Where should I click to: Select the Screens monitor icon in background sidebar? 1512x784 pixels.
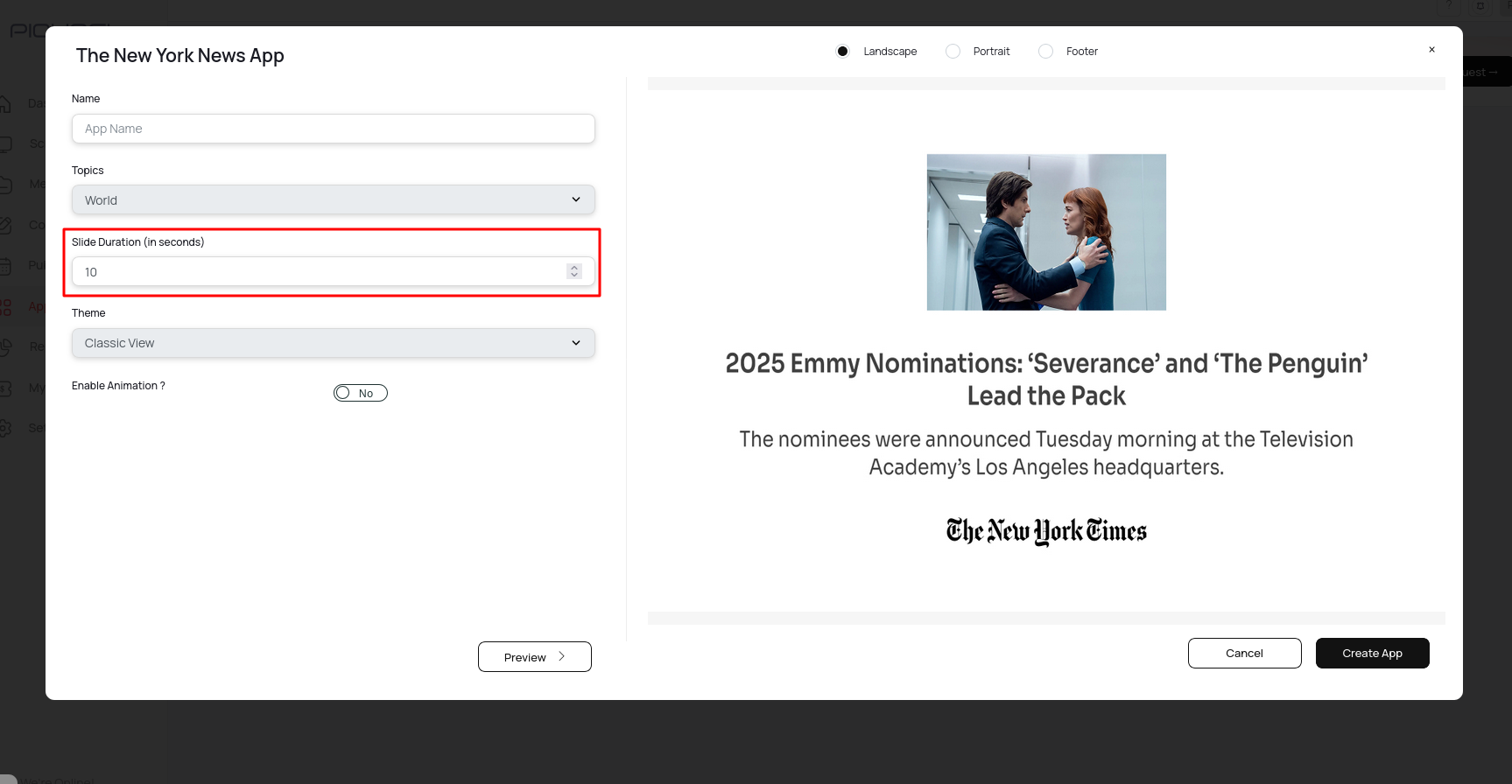point(4,144)
